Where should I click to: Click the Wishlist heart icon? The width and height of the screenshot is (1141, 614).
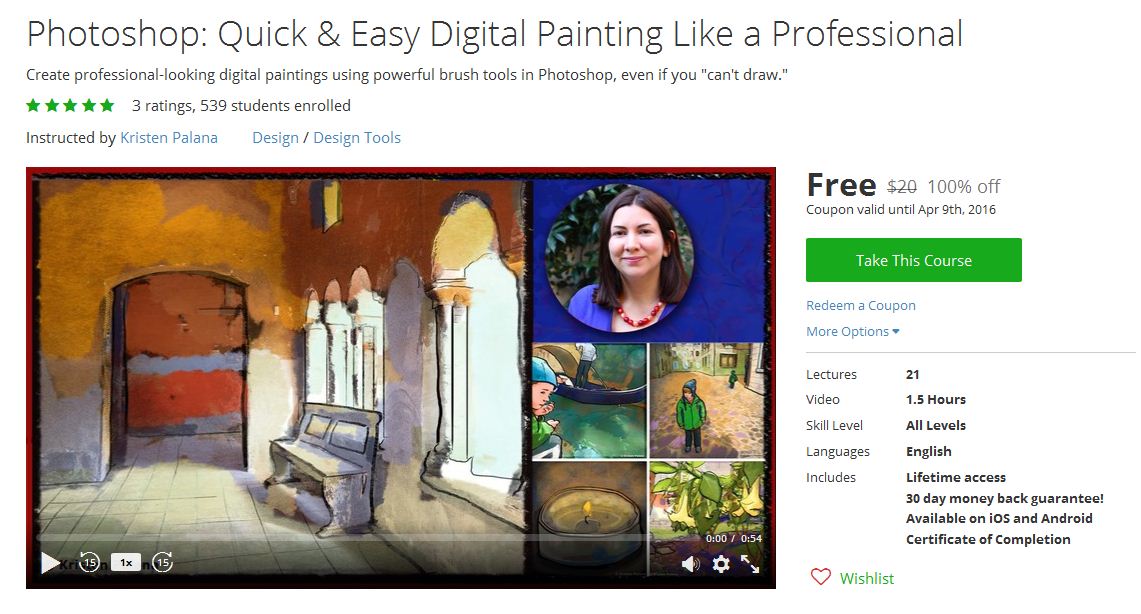pyautogui.click(x=821, y=578)
